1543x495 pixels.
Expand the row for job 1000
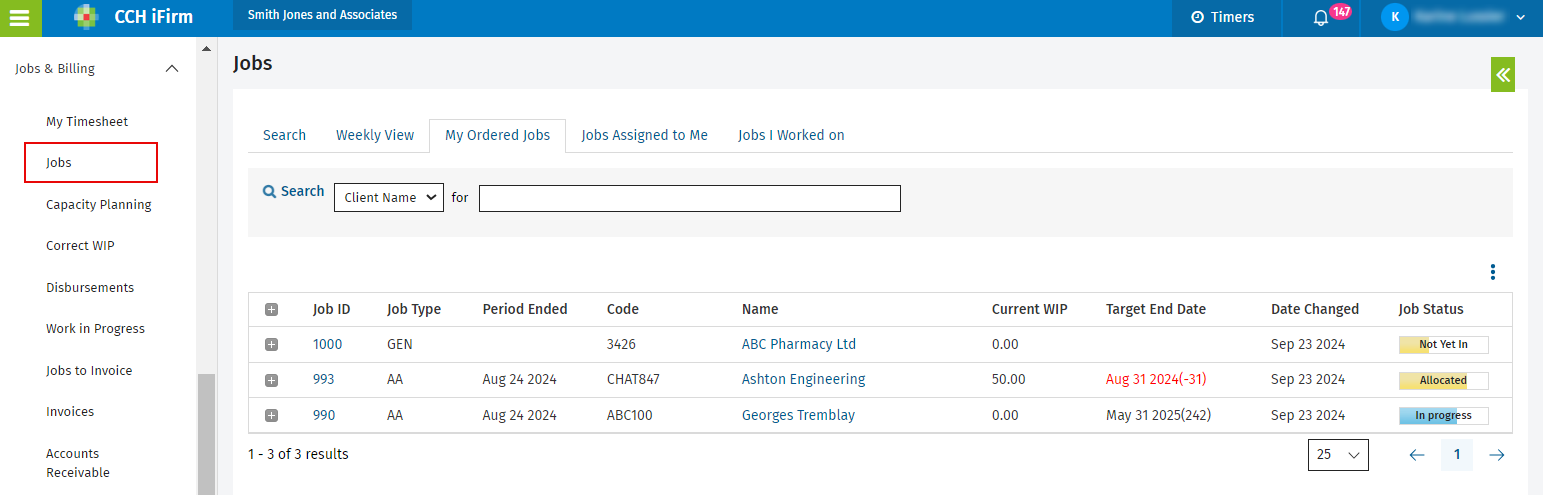click(271, 345)
